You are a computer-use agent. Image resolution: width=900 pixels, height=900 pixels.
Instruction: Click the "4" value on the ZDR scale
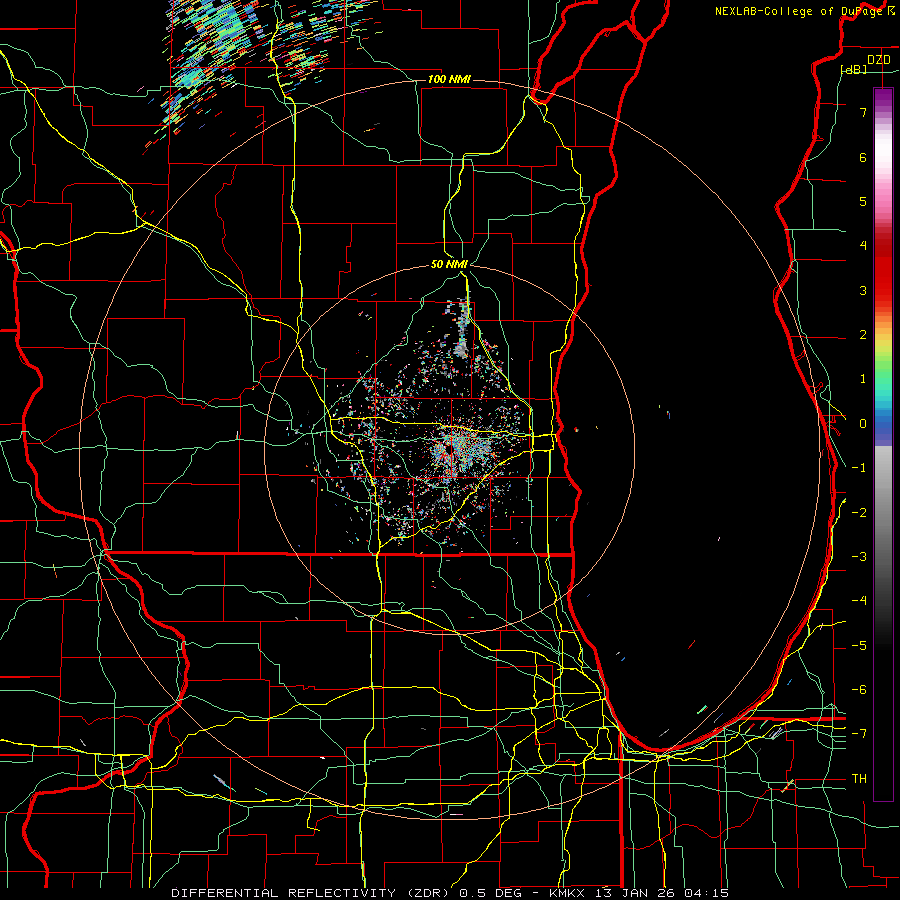click(x=863, y=246)
